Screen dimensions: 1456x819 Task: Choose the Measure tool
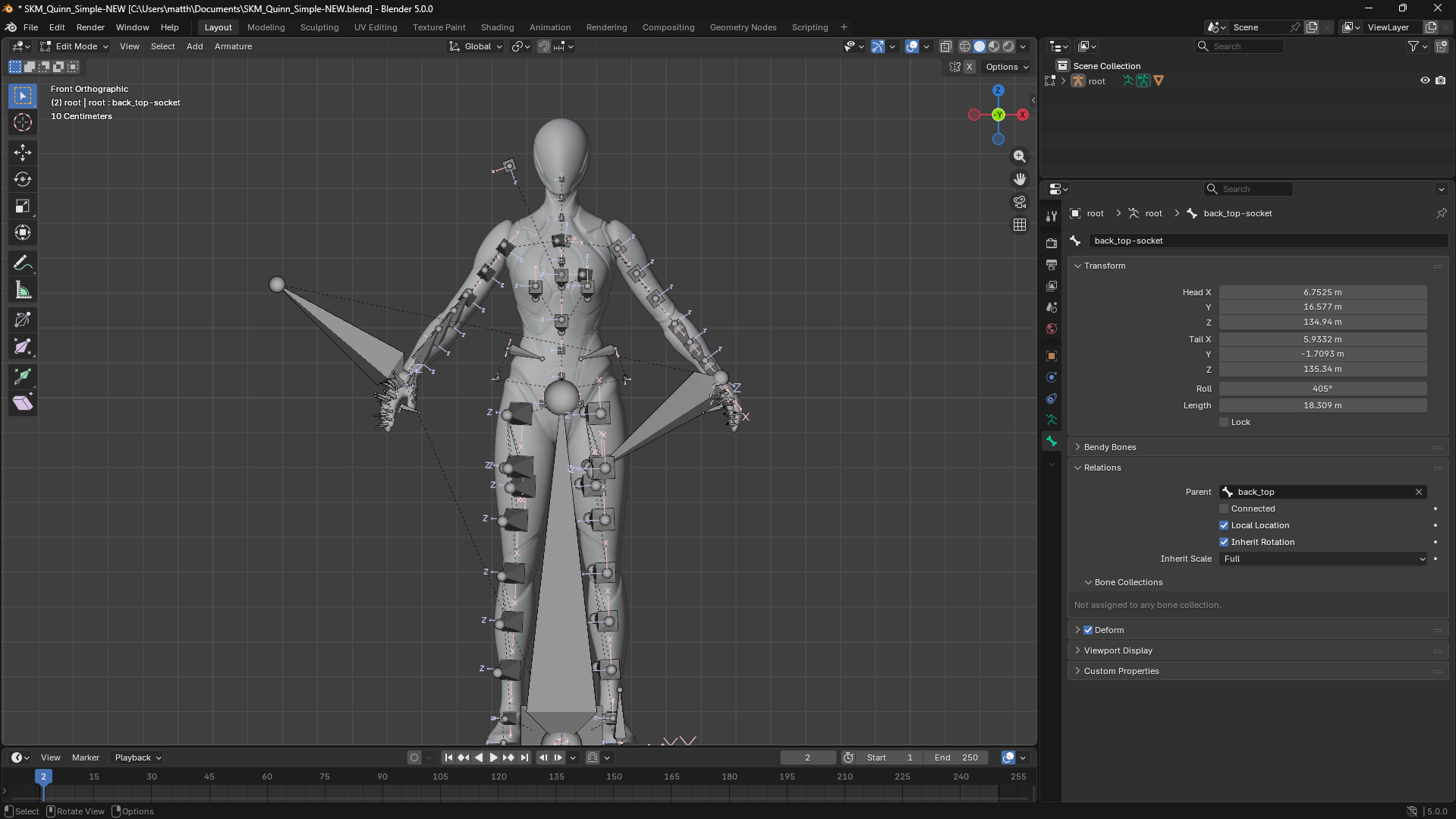point(23,290)
